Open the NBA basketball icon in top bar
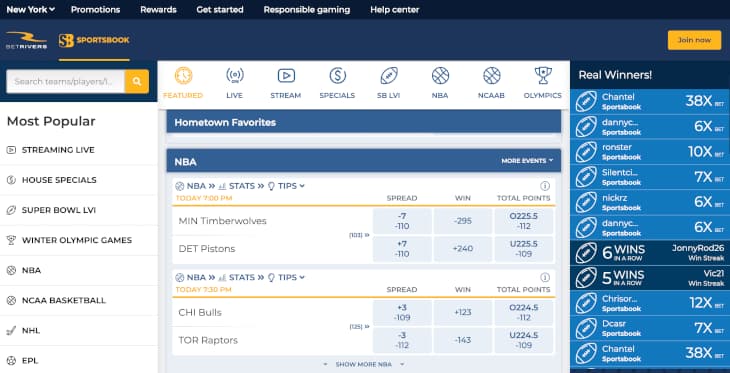The width and height of the screenshot is (730, 373). 440,76
